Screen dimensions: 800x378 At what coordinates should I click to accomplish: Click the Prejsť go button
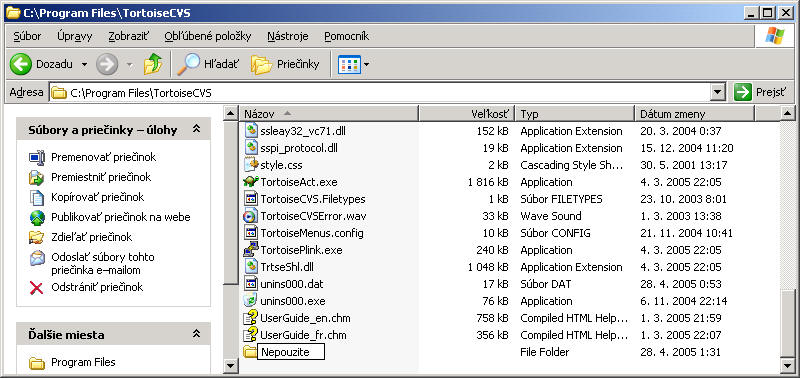[761, 93]
